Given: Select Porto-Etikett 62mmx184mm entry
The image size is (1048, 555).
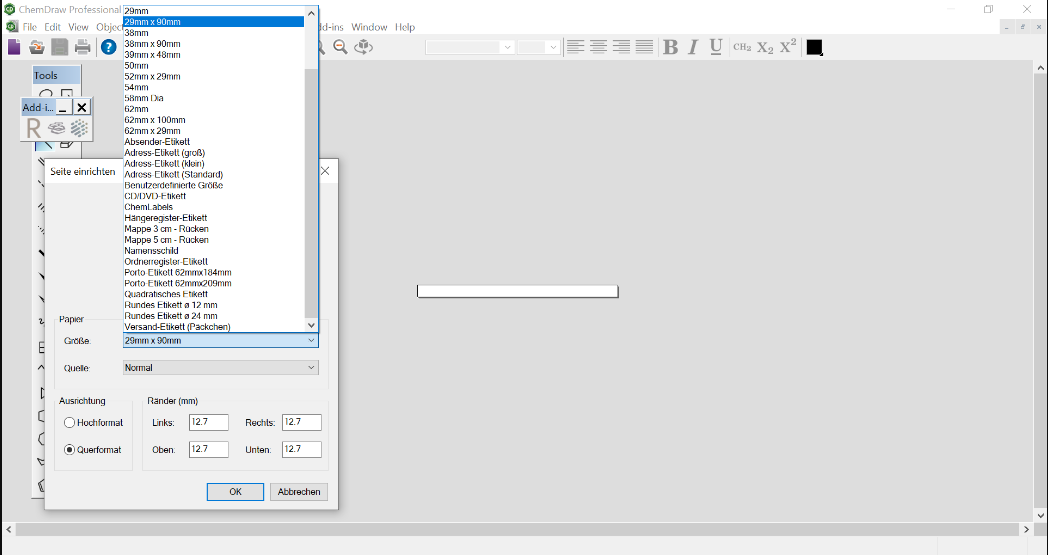Looking at the screenshot, I should tap(214, 273).
